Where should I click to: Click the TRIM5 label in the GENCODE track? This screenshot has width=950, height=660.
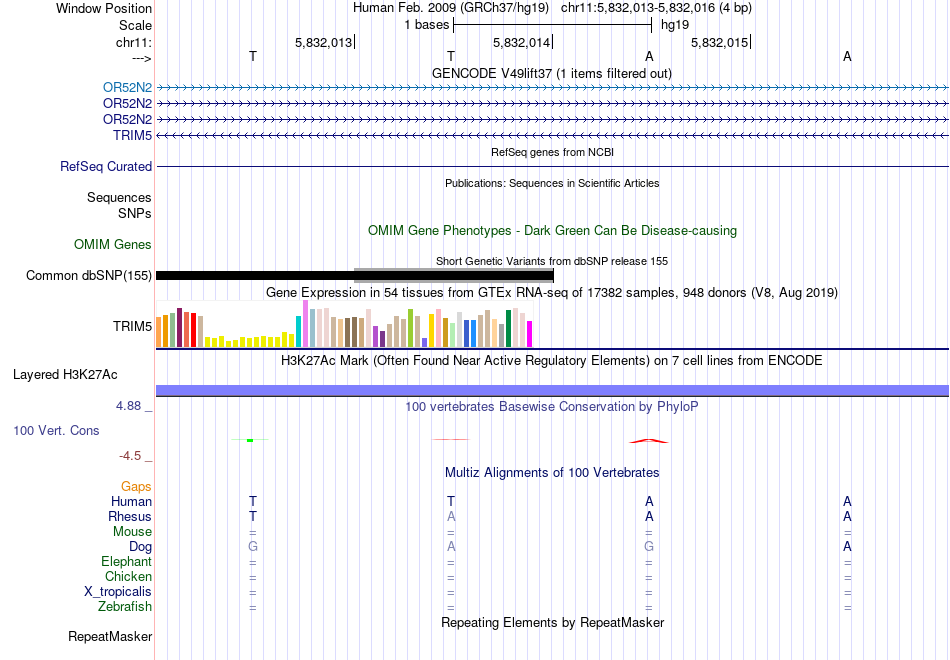[132, 135]
